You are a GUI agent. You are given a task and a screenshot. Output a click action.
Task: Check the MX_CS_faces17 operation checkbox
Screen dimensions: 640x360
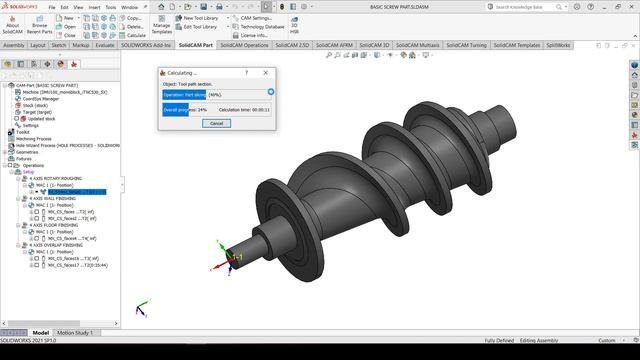pyautogui.click(x=37, y=265)
